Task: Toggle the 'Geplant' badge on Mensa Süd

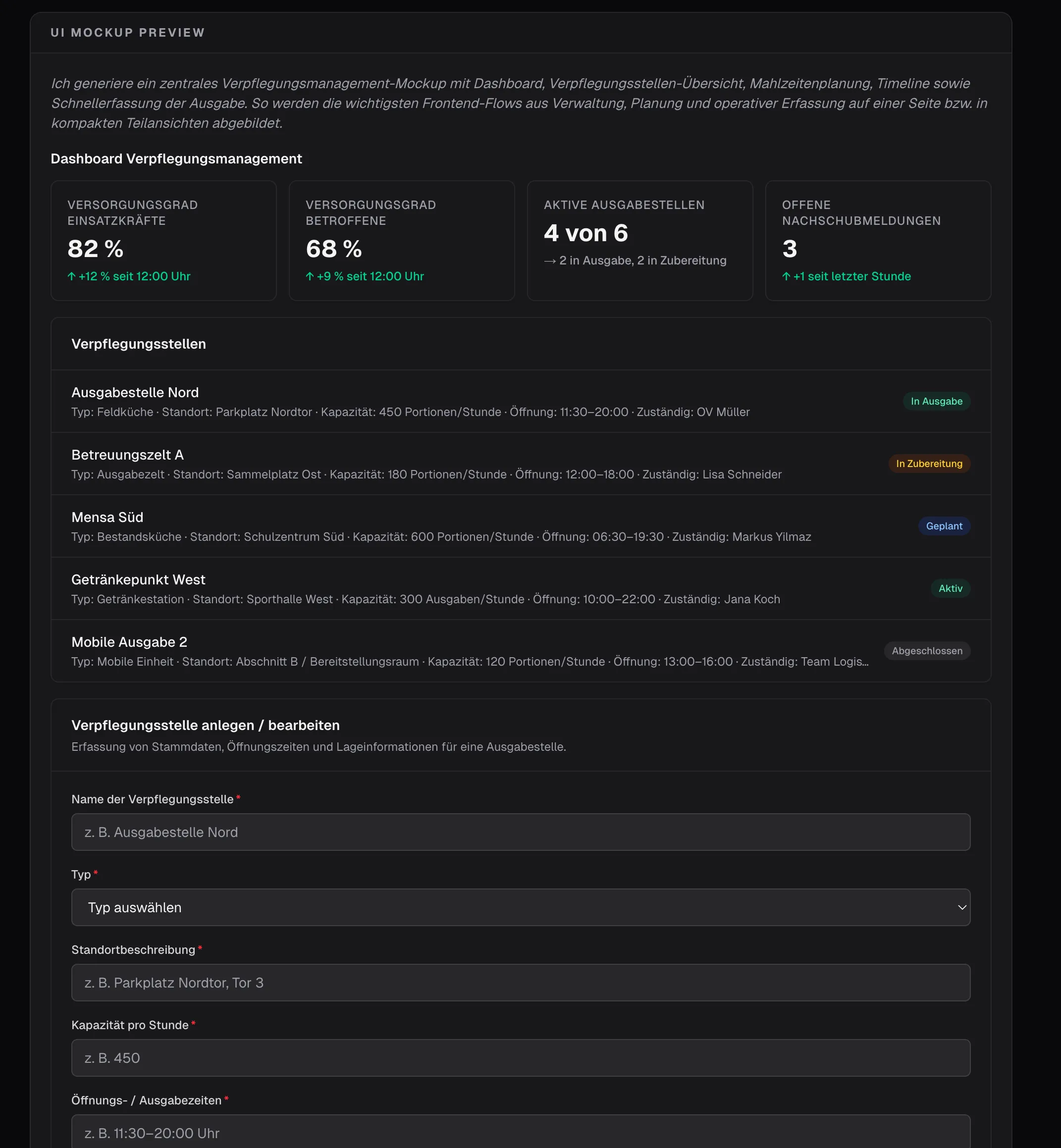Action: (x=945, y=526)
